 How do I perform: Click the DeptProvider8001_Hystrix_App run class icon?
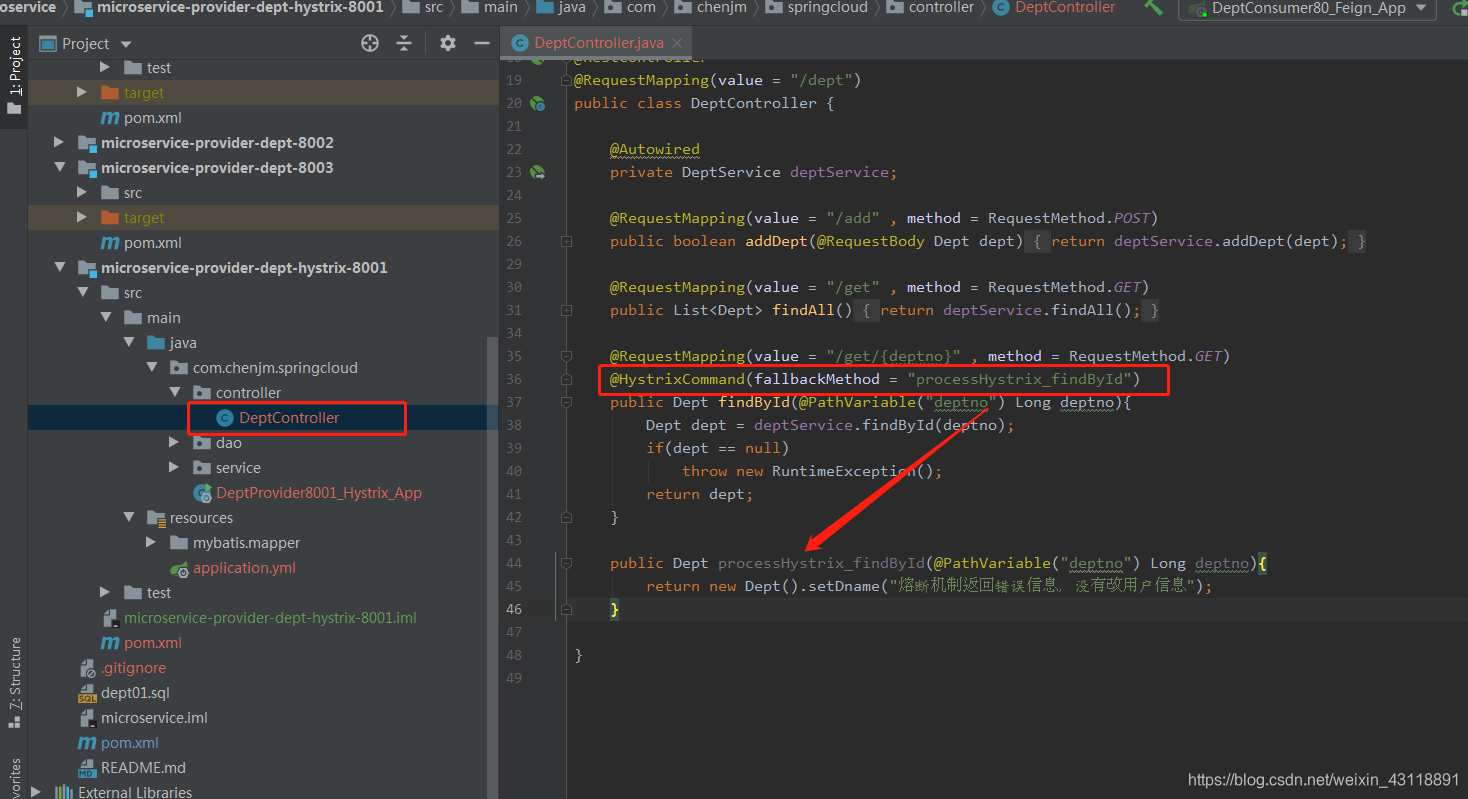(x=201, y=493)
